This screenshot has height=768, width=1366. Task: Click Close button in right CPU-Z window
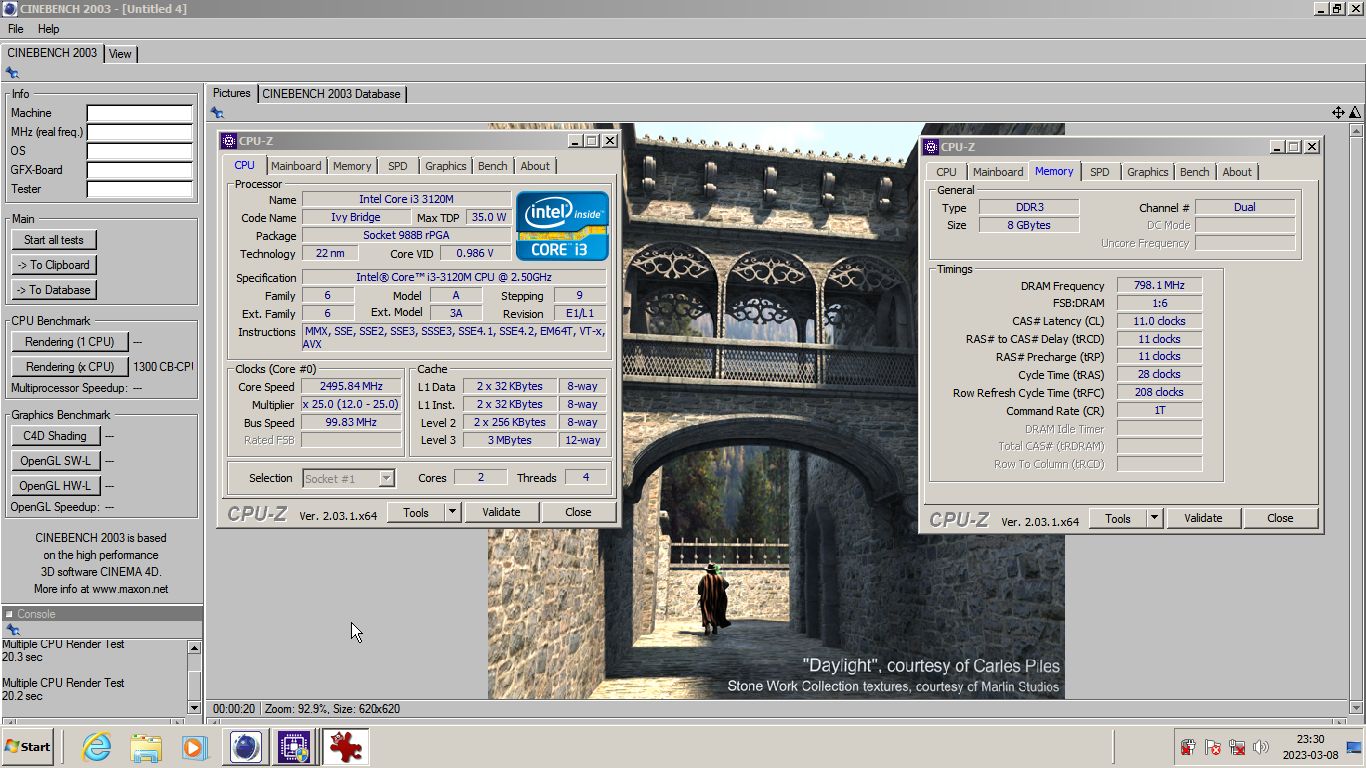(x=1280, y=518)
